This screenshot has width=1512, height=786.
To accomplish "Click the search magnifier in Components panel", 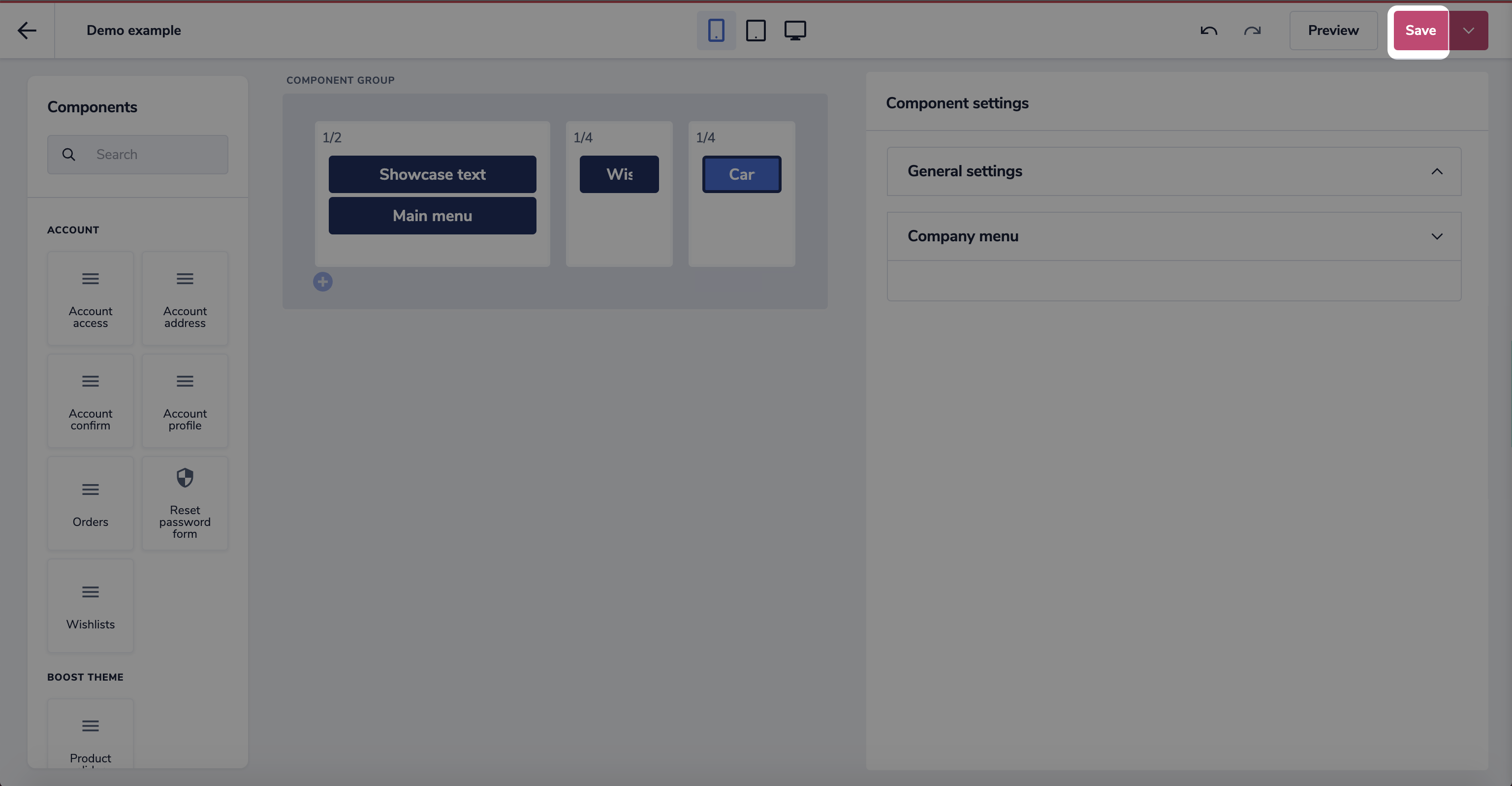I will click(69, 154).
